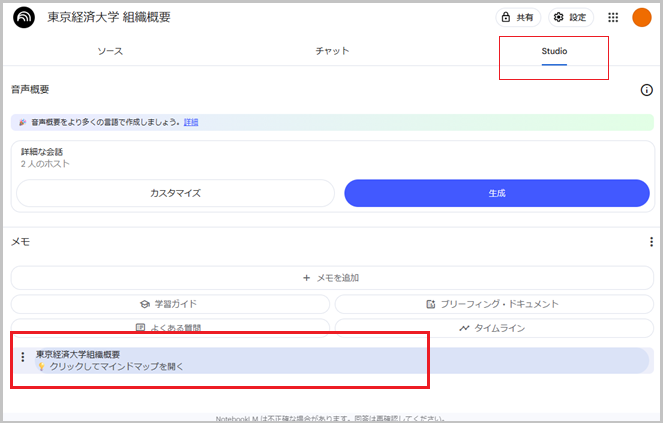This screenshot has width=663, height=423.
Task: Create a よくある質問 FAQ note
Action: click(170, 327)
